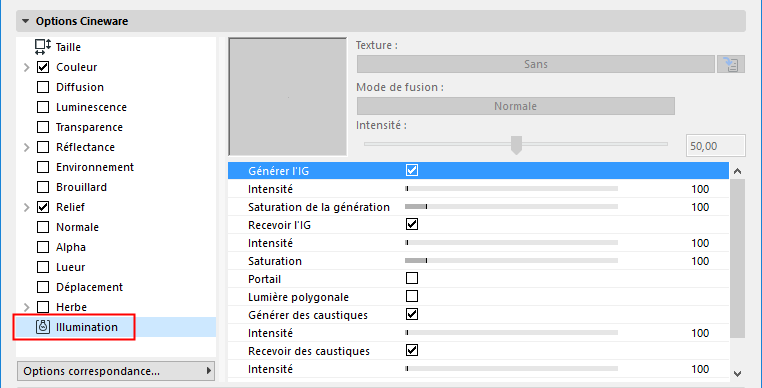Screen dimensions: 762x388
Task: Select the Illumination entry
Action: click(116, 327)
